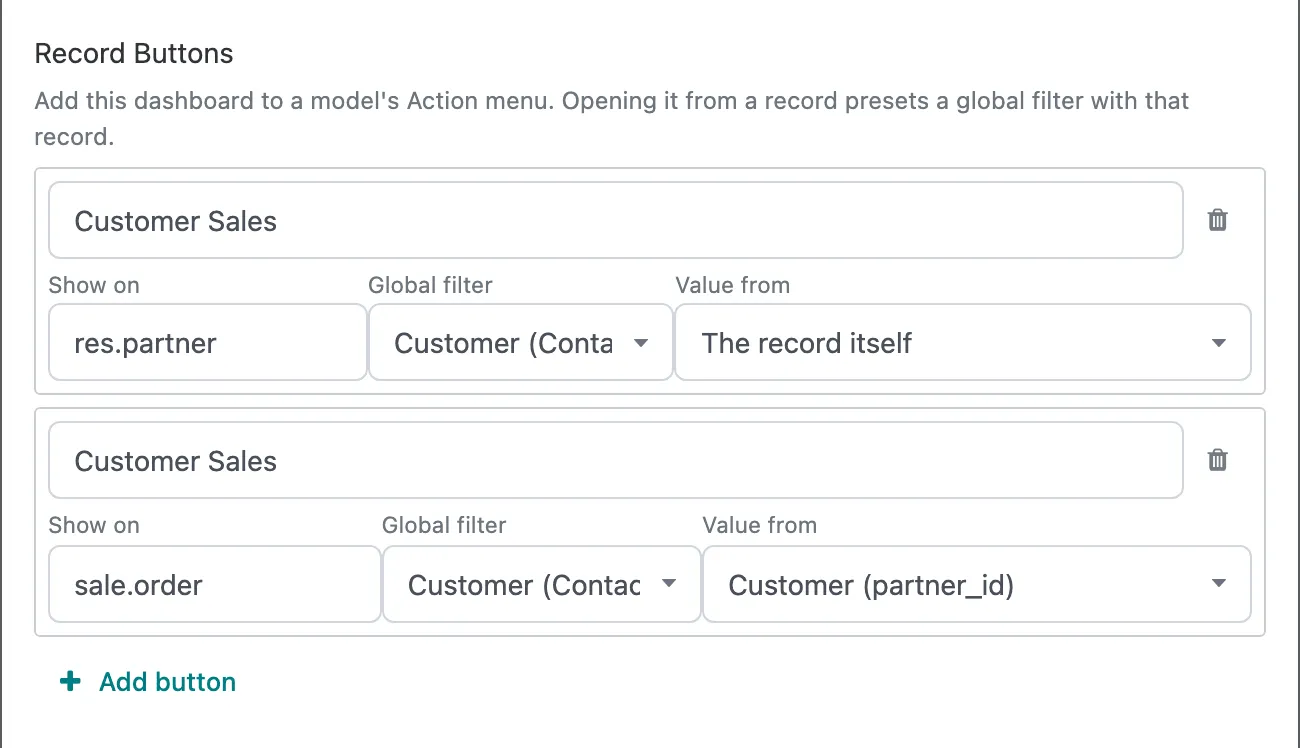Click the Record Buttons heading
This screenshot has width=1300, height=748.
coord(134,54)
